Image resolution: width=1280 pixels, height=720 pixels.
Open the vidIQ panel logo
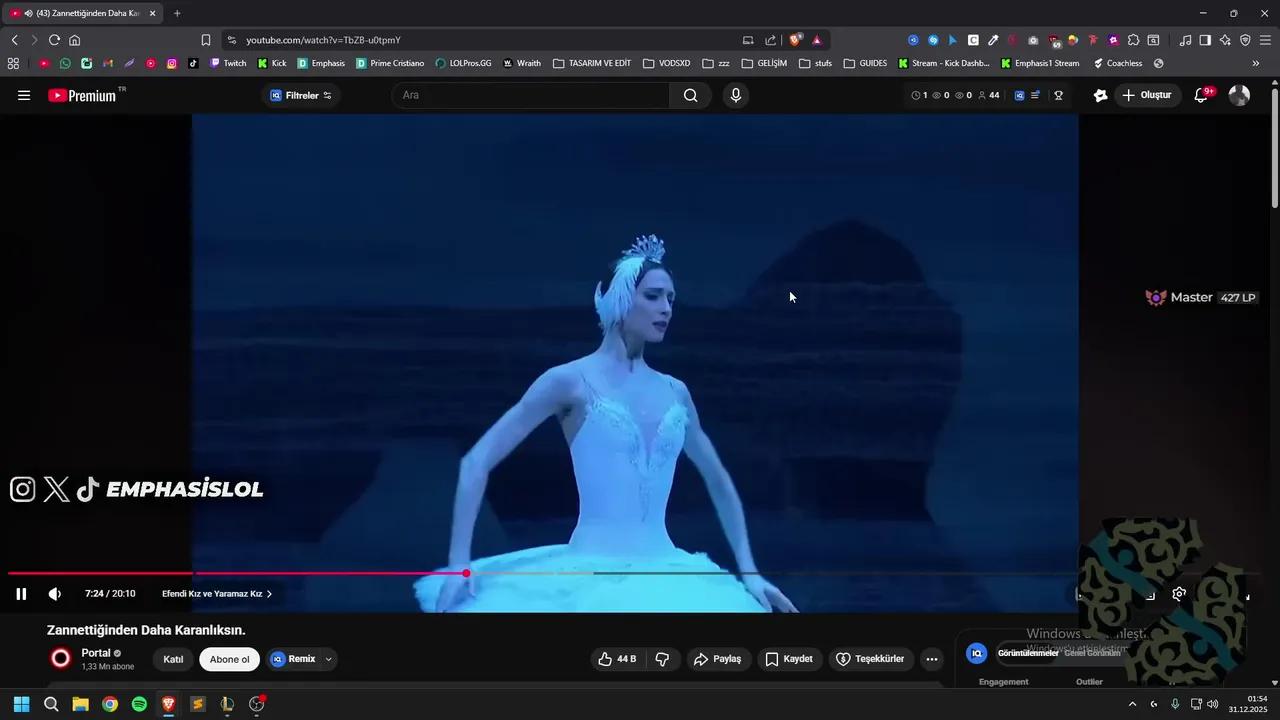tap(977, 653)
